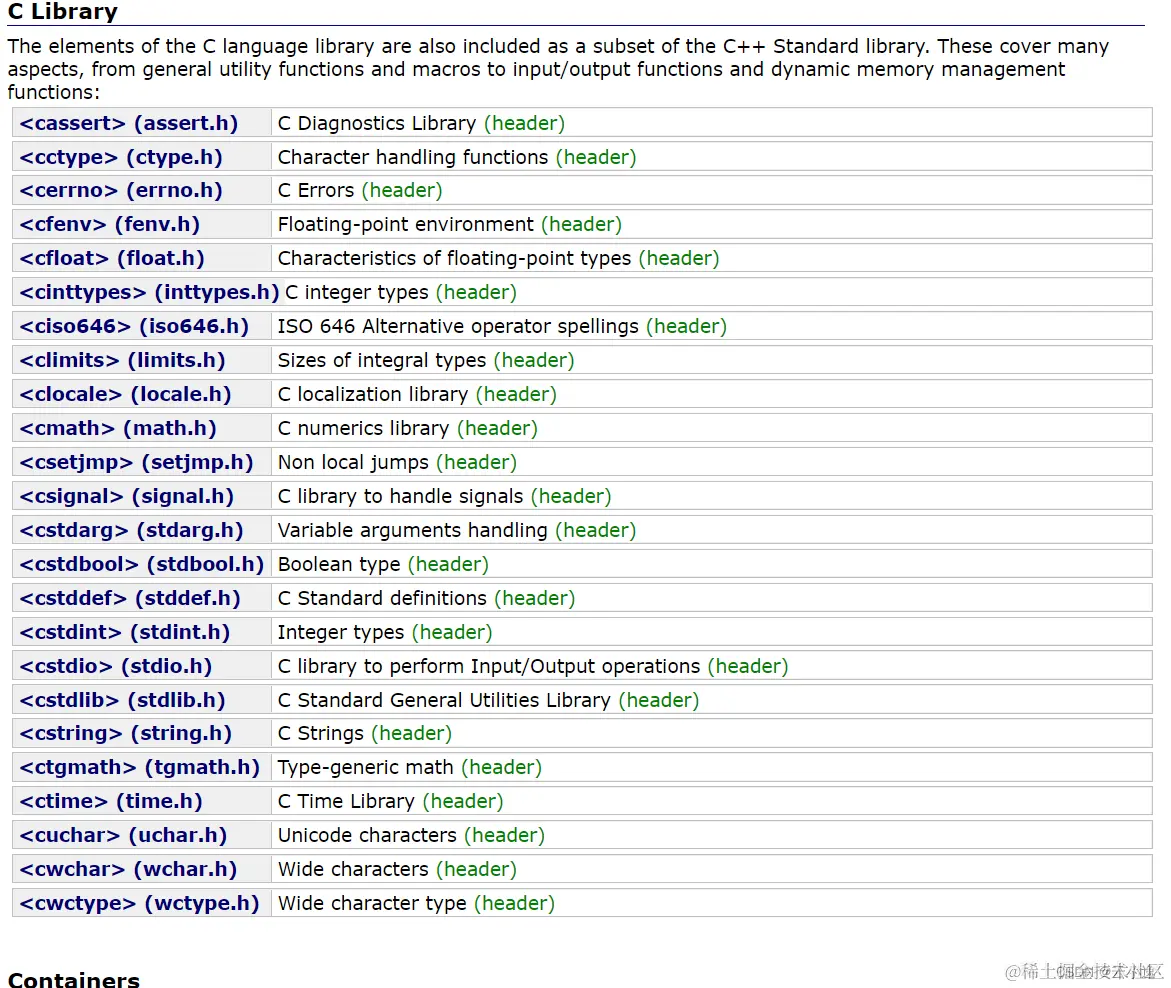The image size is (1171, 988).
Task: Visit the <cstdio> (stdio.h) reference
Action: pyautogui.click(x=116, y=666)
